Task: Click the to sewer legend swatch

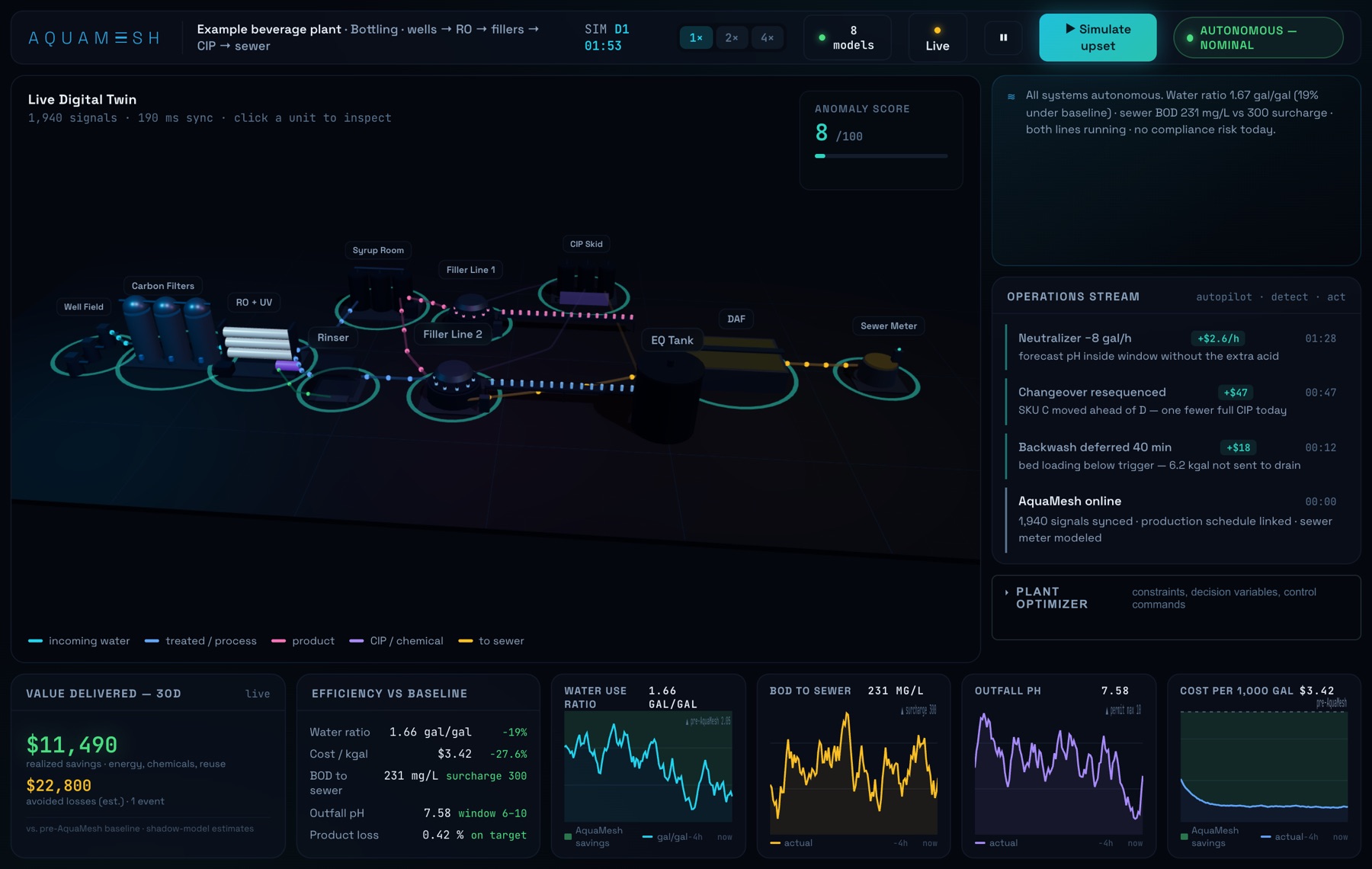Action: (x=465, y=641)
